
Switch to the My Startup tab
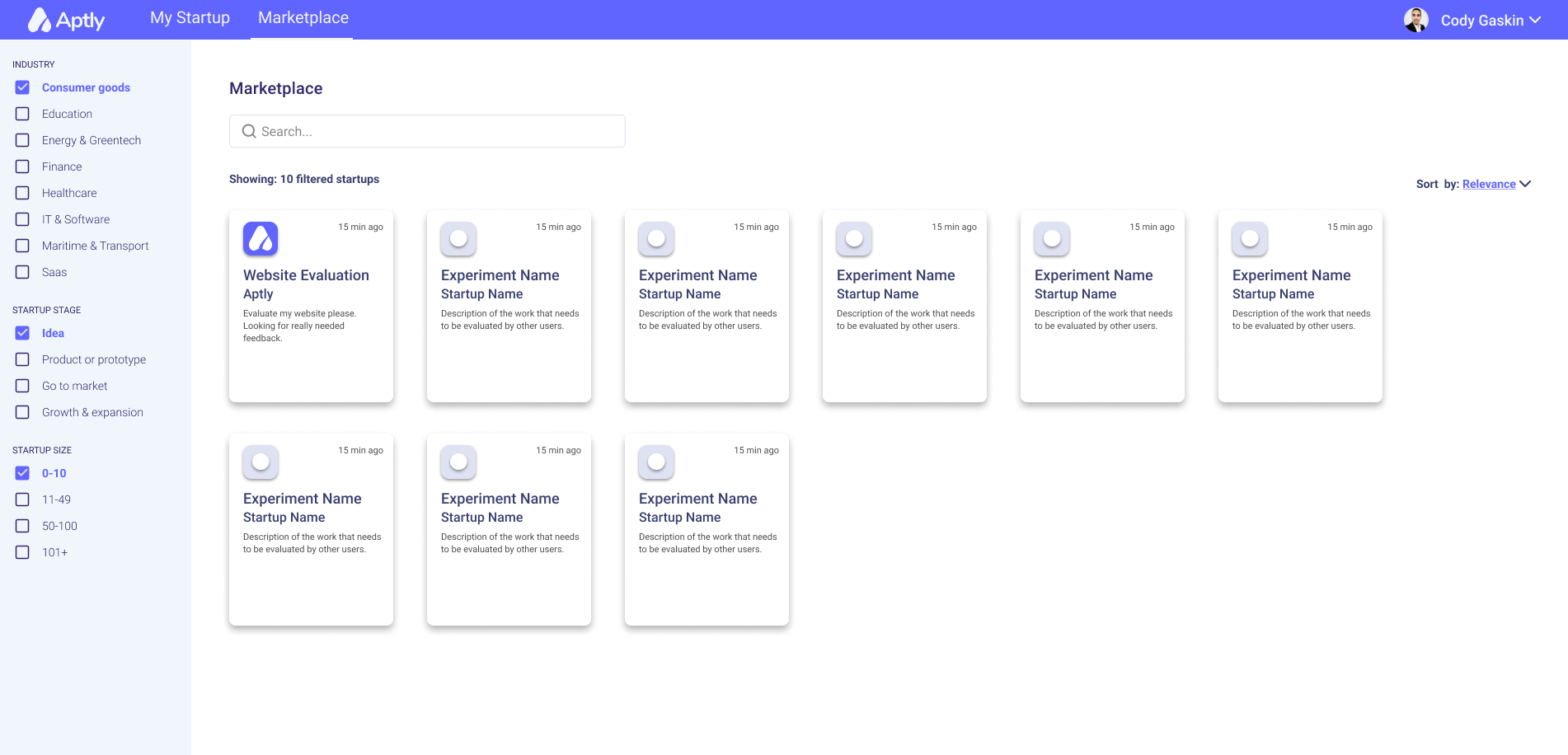click(x=189, y=17)
